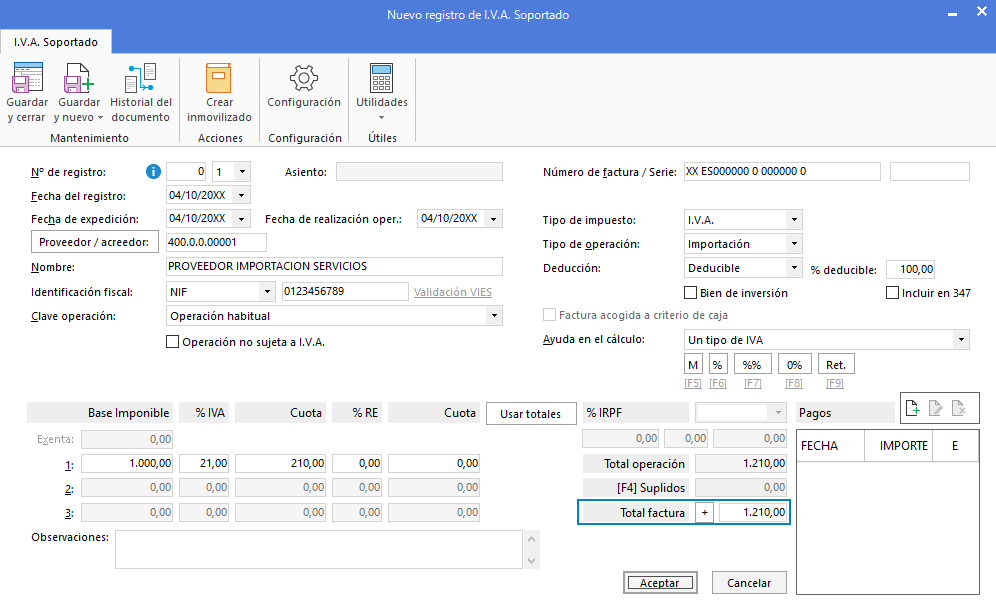Open the Configuración gear icon
Viewport: 996px width, 611px height.
pyautogui.click(x=304, y=78)
